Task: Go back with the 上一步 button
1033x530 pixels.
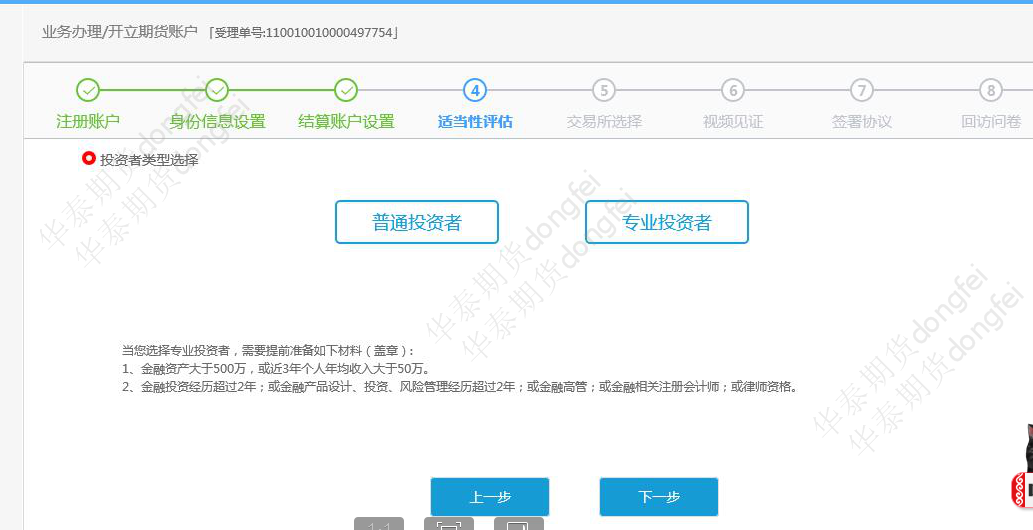Action: click(490, 497)
